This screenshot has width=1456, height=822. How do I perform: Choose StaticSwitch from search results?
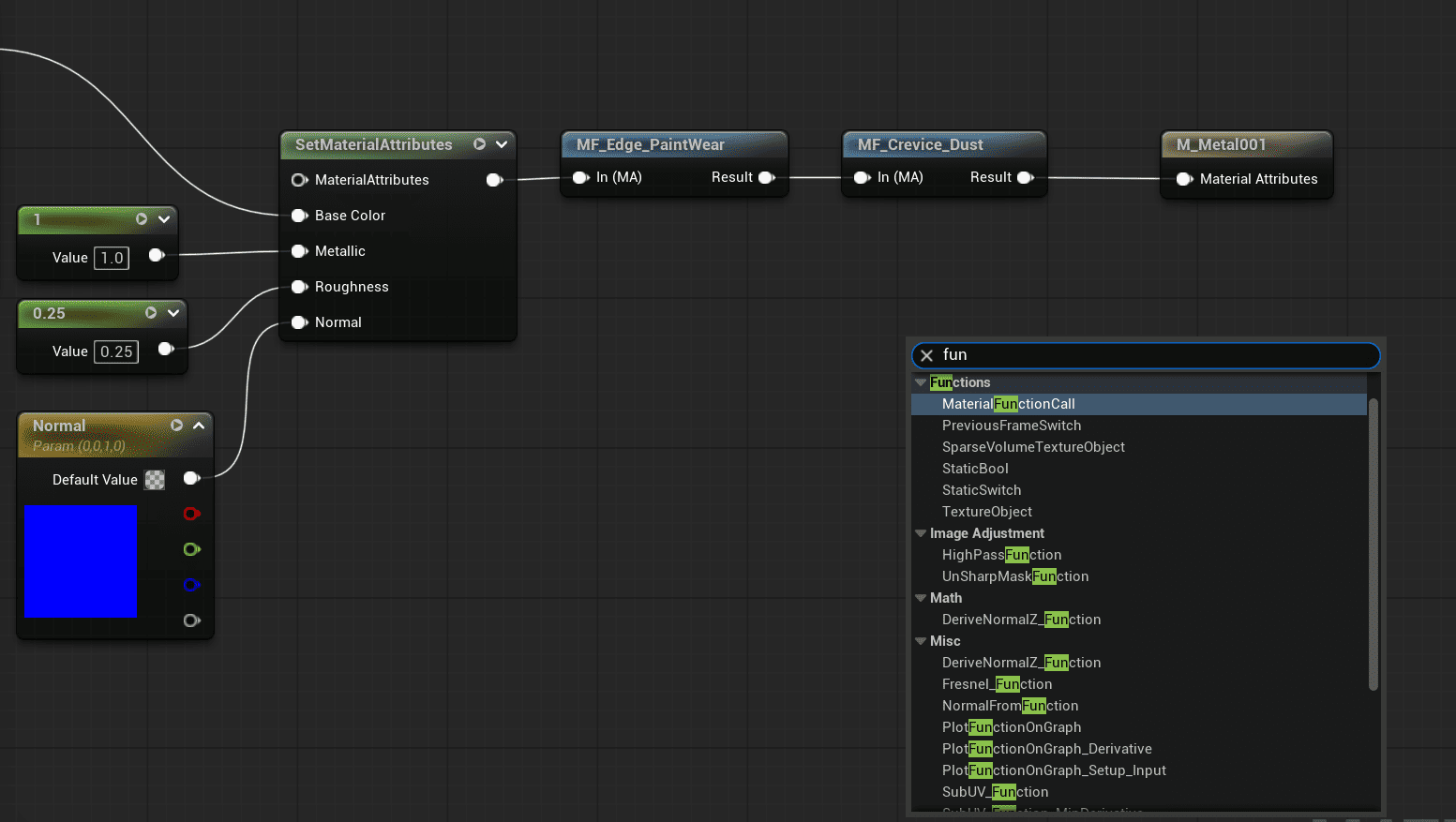[981, 490]
